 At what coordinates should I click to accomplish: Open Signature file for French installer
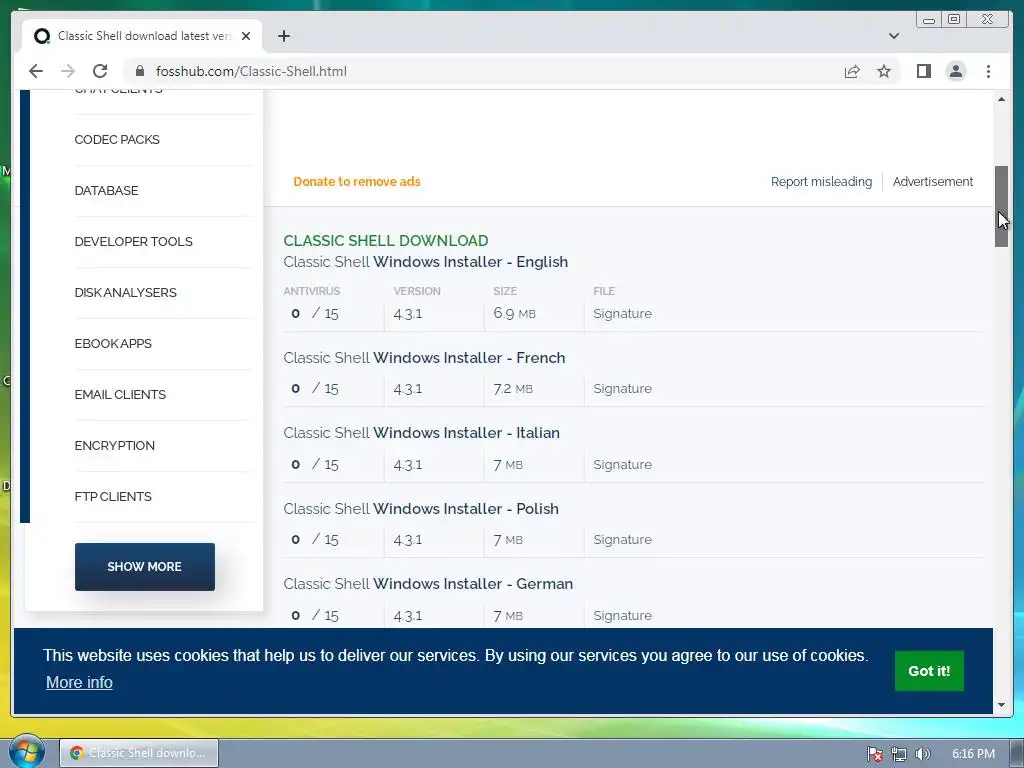click(x=622, y=389)
